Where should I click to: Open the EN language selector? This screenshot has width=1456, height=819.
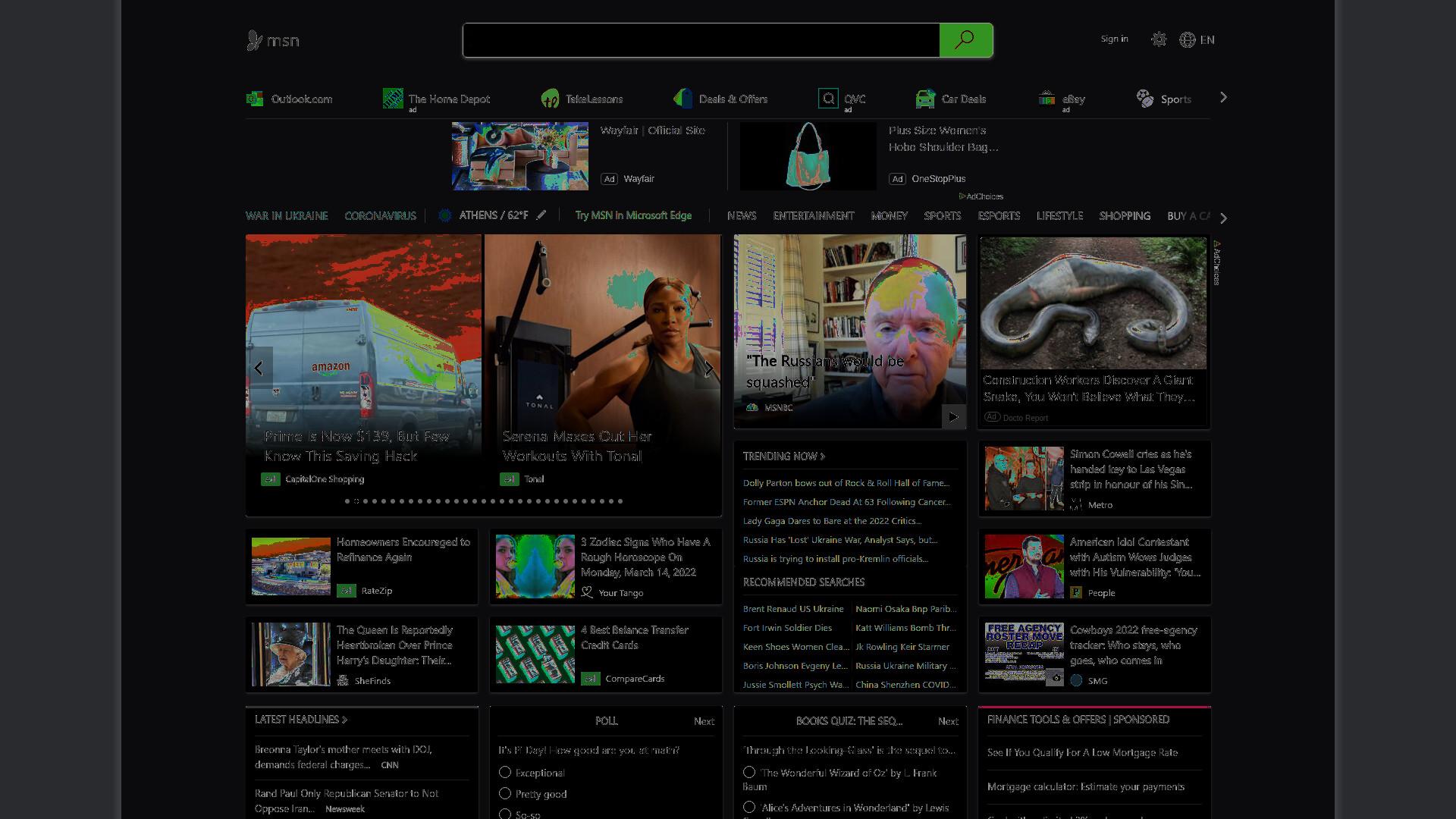(1207, 39)
